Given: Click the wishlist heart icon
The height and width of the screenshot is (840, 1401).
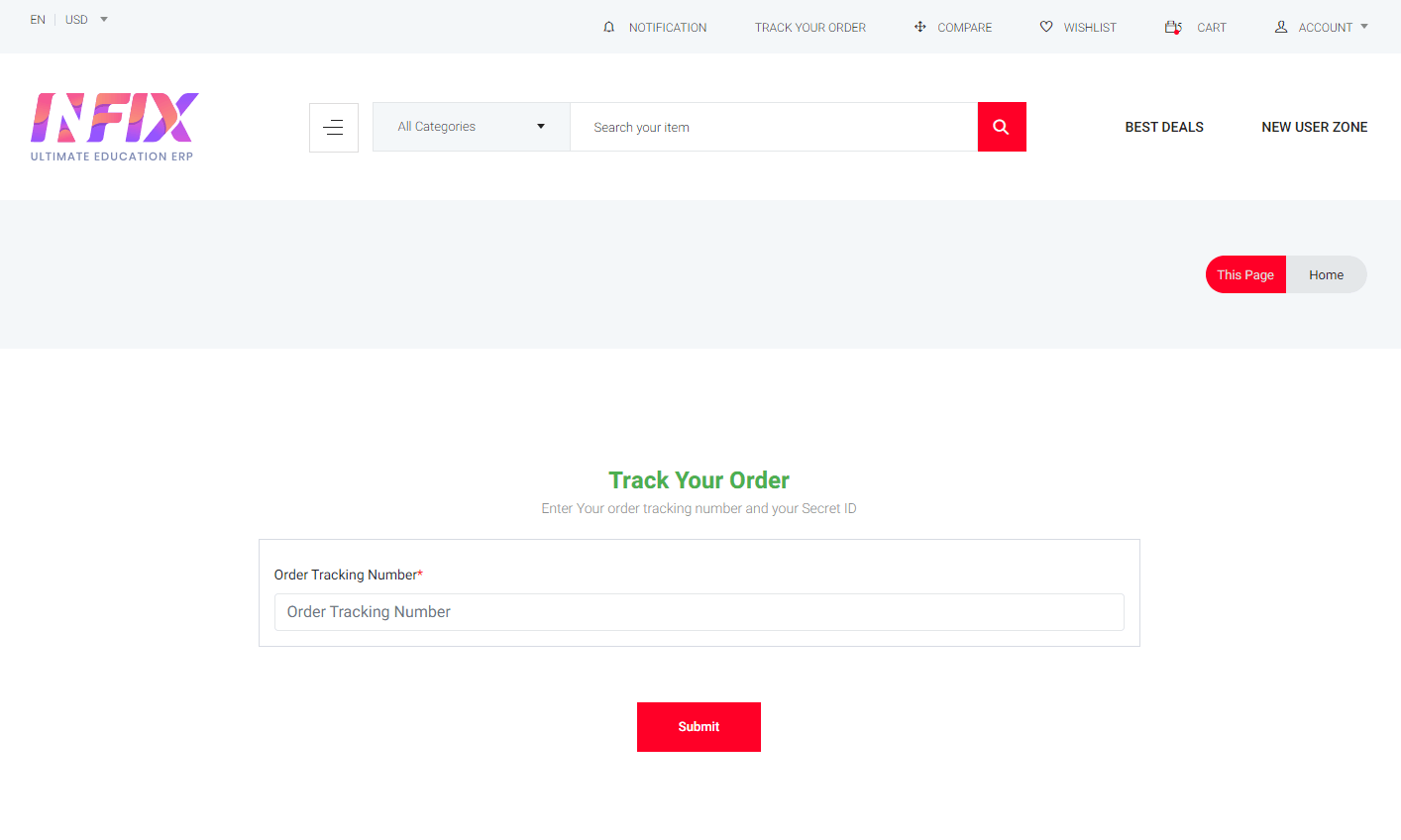Looking at the screenshot, I should click(1046, 27).
